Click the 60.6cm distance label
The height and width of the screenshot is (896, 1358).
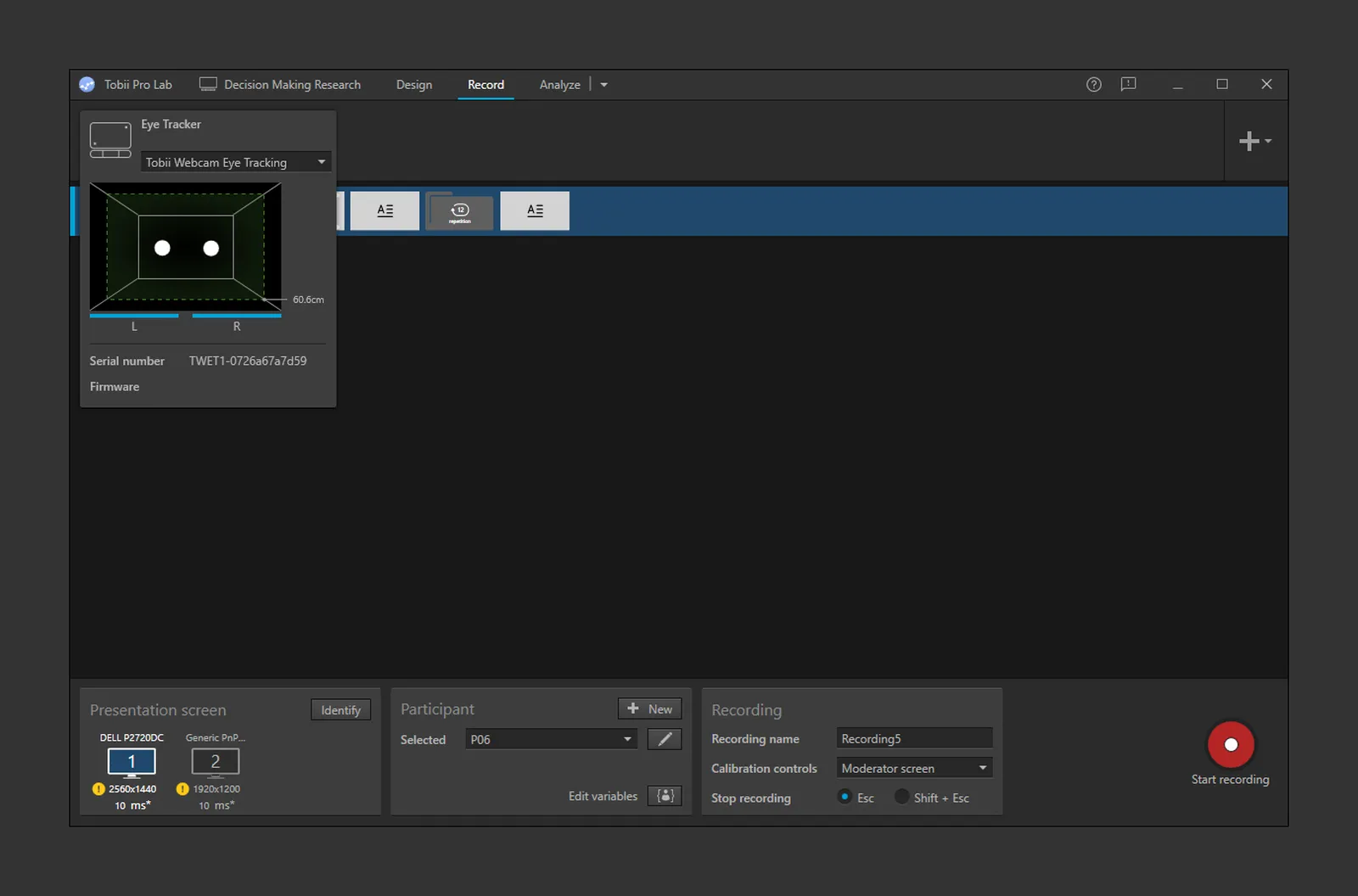coord(308,300)
